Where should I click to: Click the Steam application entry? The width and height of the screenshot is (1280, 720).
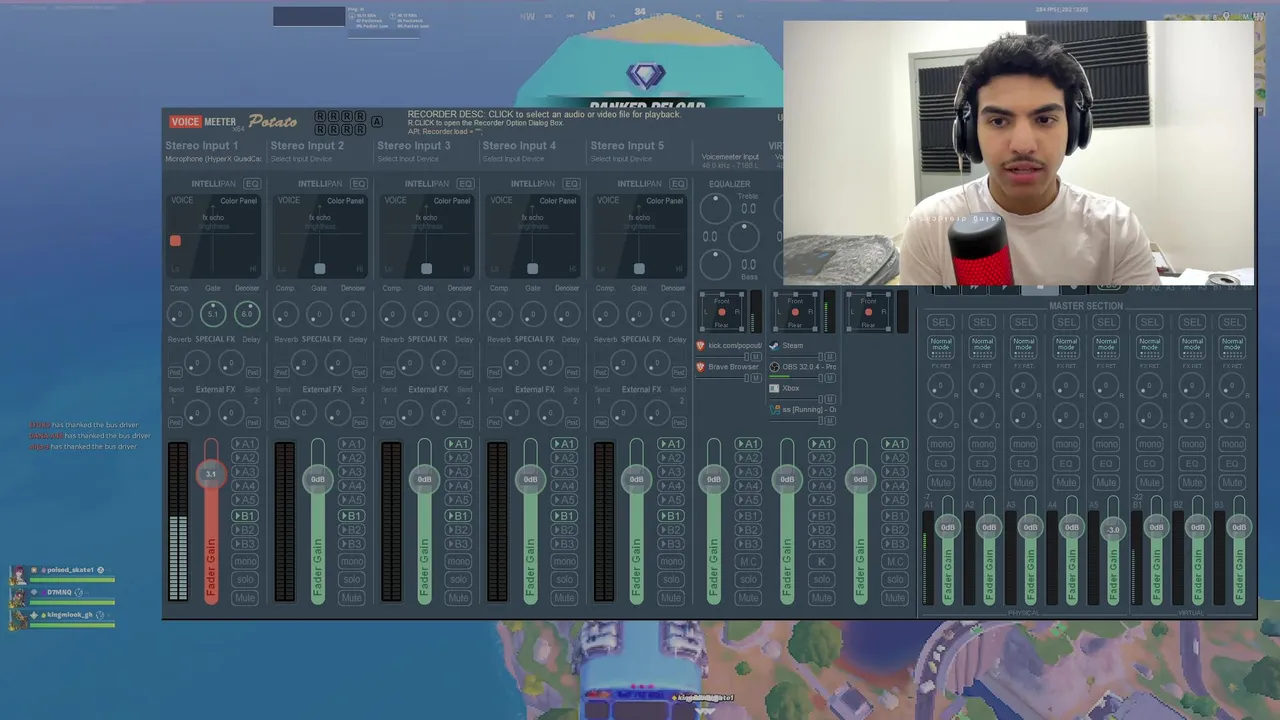[787, 346]
